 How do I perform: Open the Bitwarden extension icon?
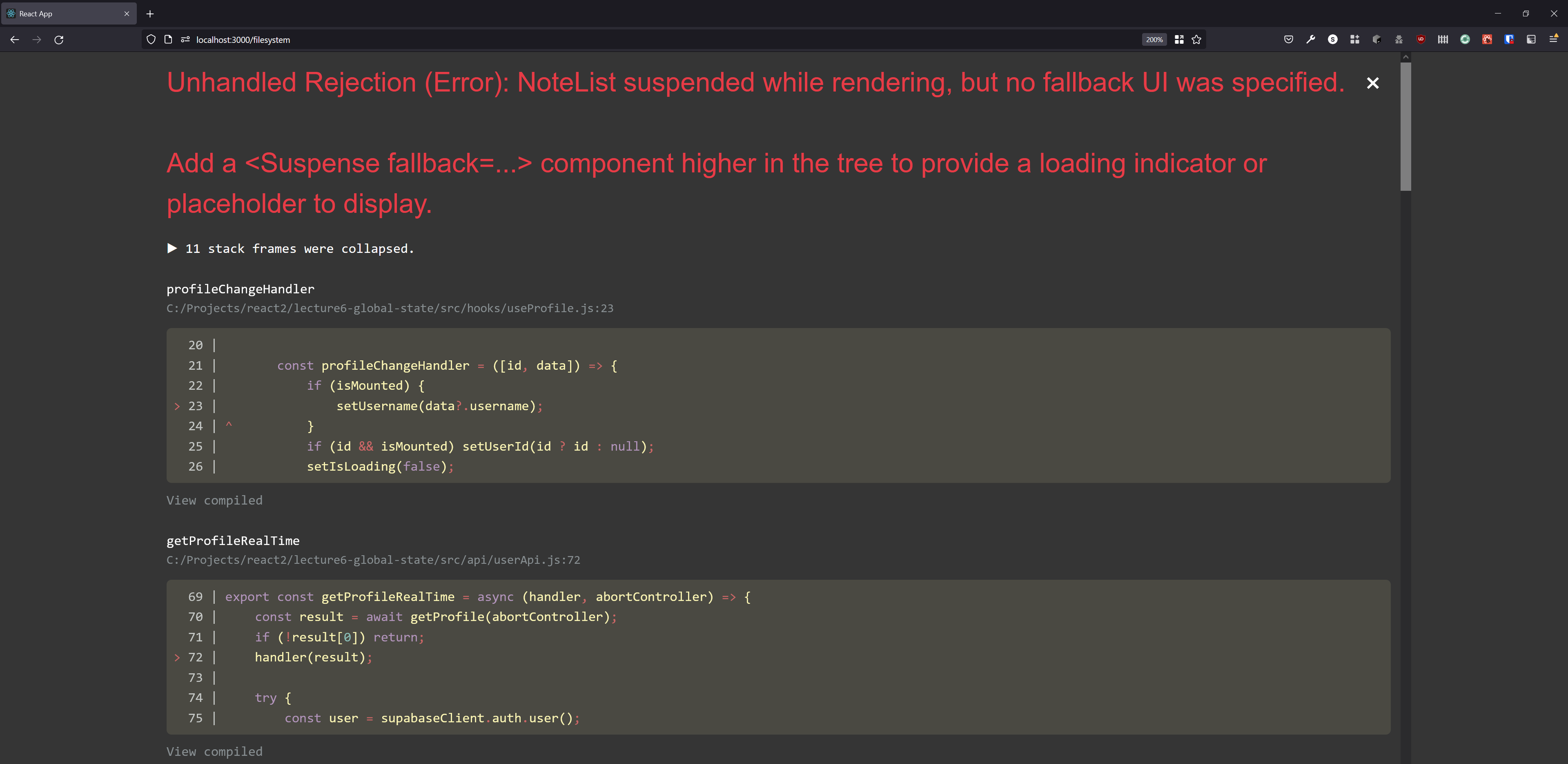pyautogui.click(x=1509, y=40)
